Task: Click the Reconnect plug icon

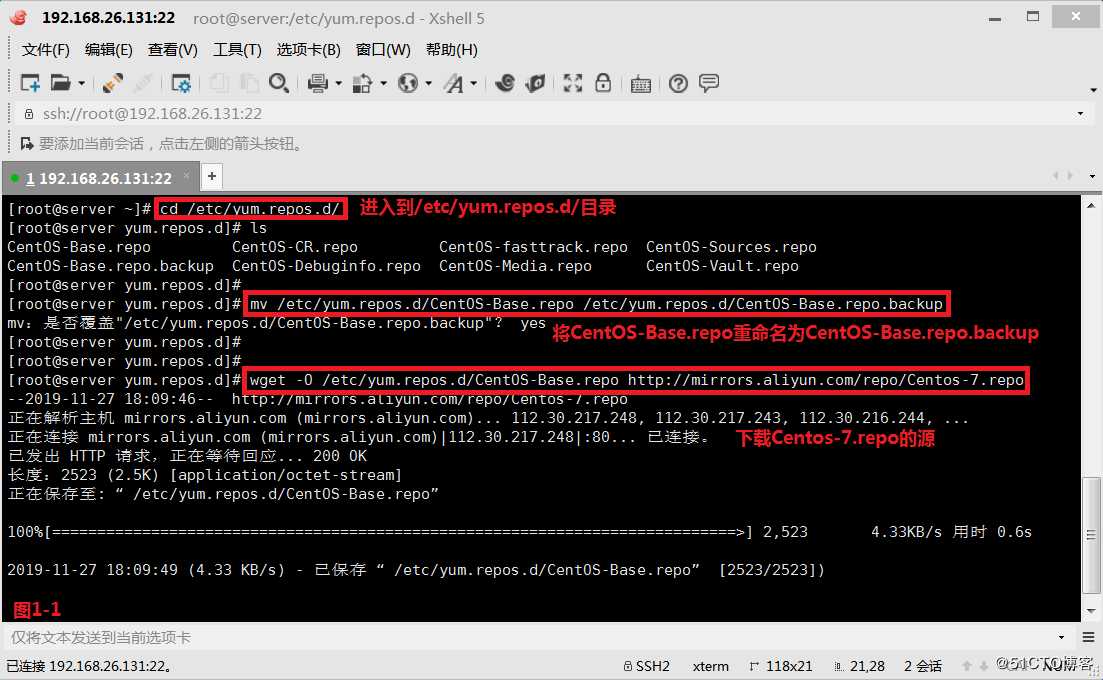Action: click(112, 83)
